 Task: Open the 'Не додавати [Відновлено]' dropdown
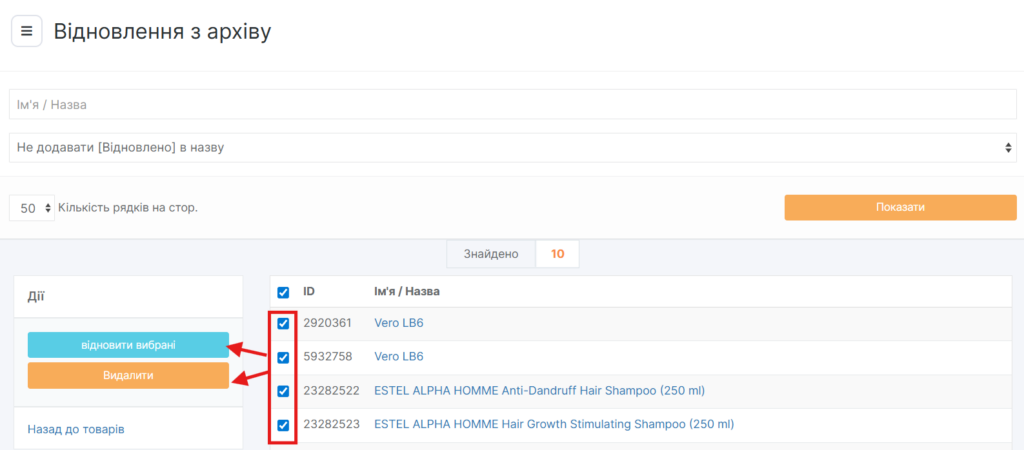click(x=512, y=147)
